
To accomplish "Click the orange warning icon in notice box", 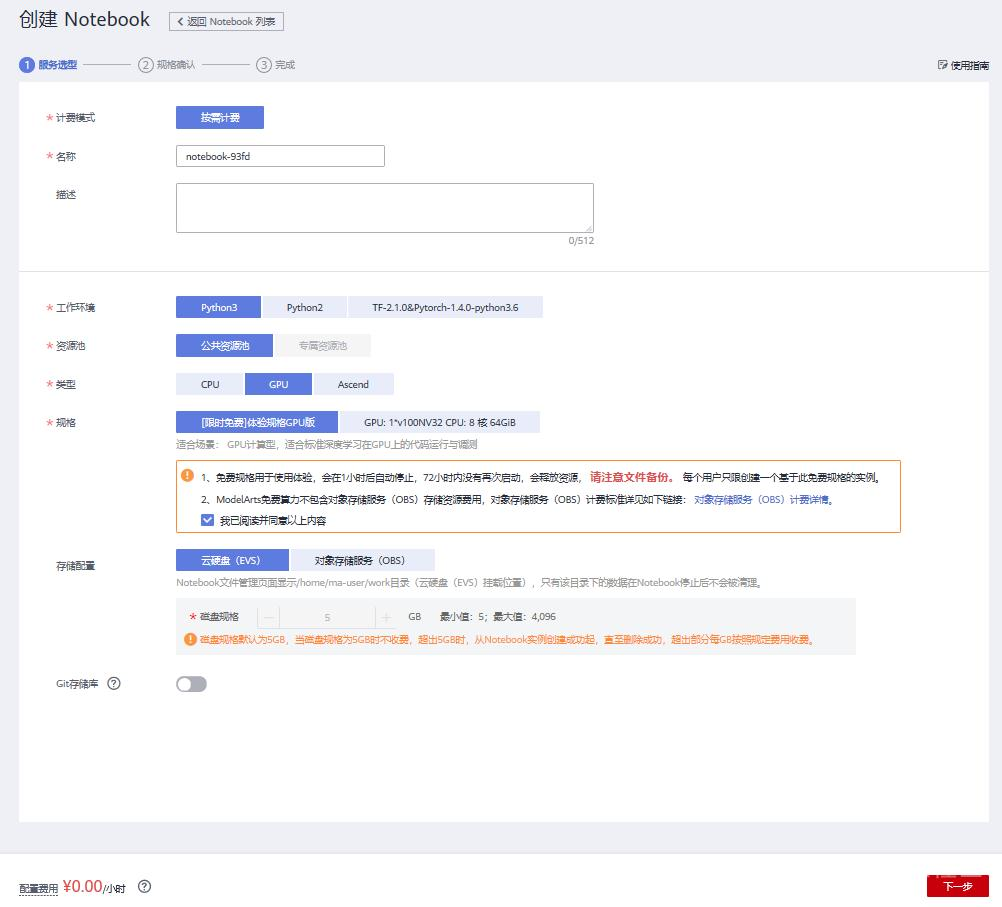I will (x=187, y=476).
